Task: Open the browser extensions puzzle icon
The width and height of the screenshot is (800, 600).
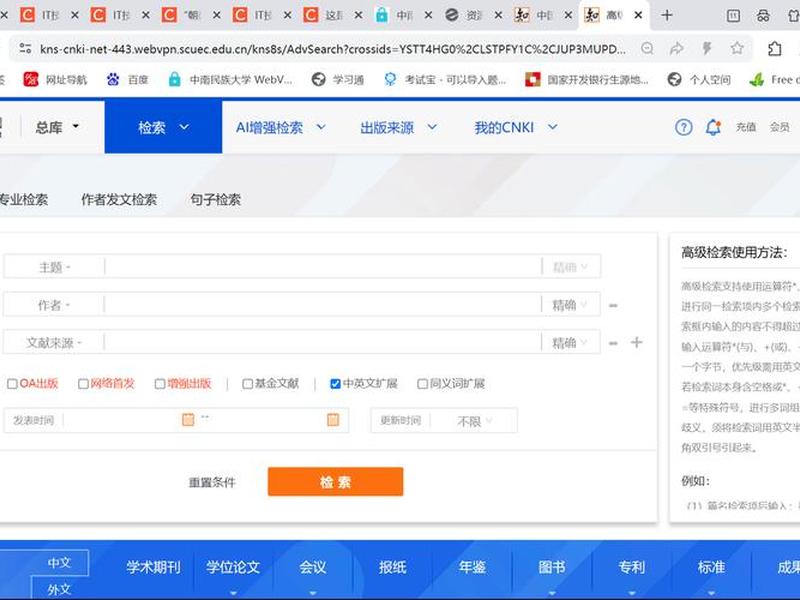Action: (x=774, y=48)
